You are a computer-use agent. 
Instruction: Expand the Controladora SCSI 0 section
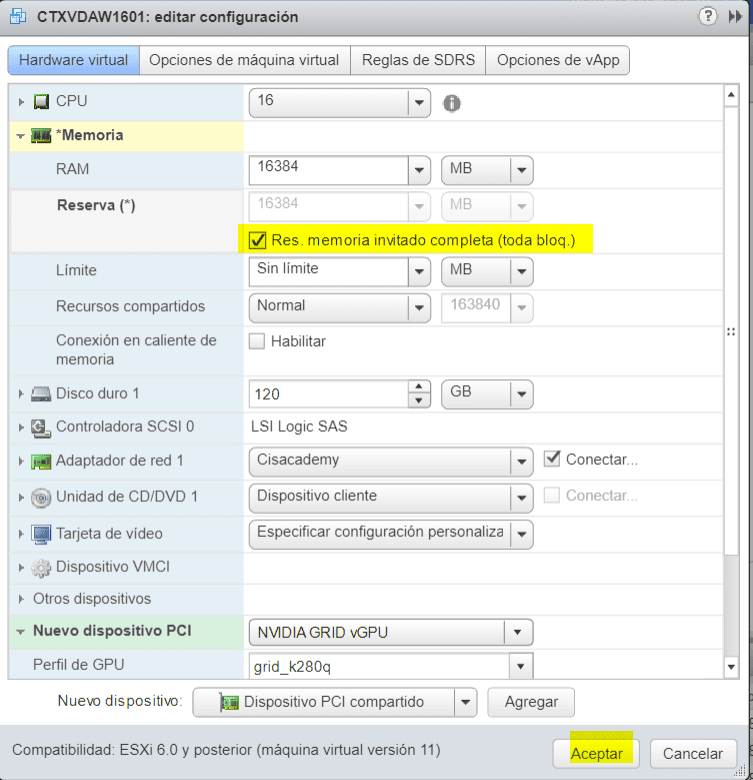point(21,427)
